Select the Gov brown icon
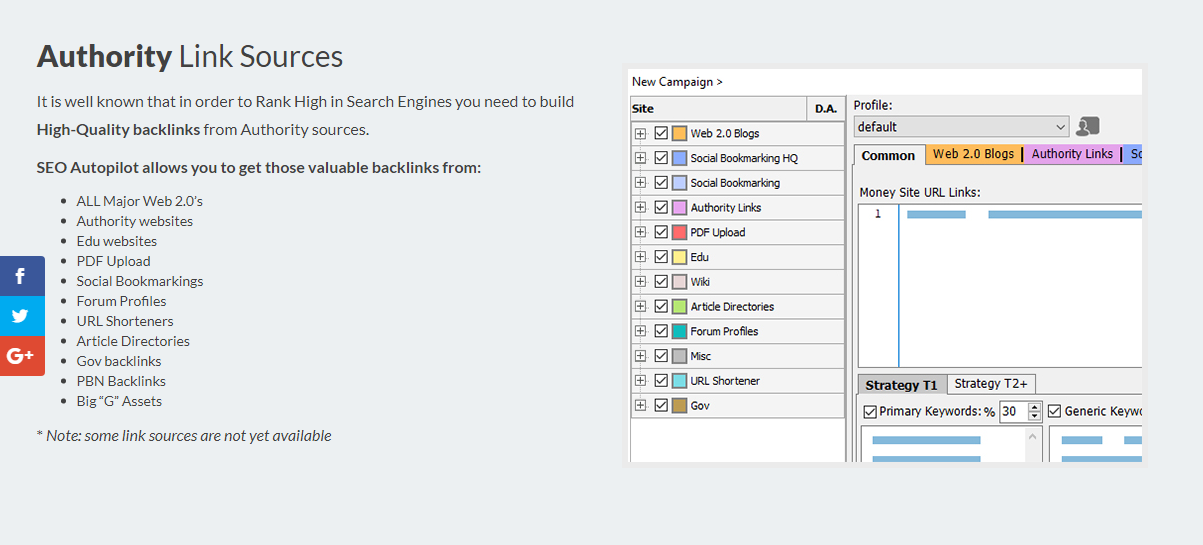 679,406
